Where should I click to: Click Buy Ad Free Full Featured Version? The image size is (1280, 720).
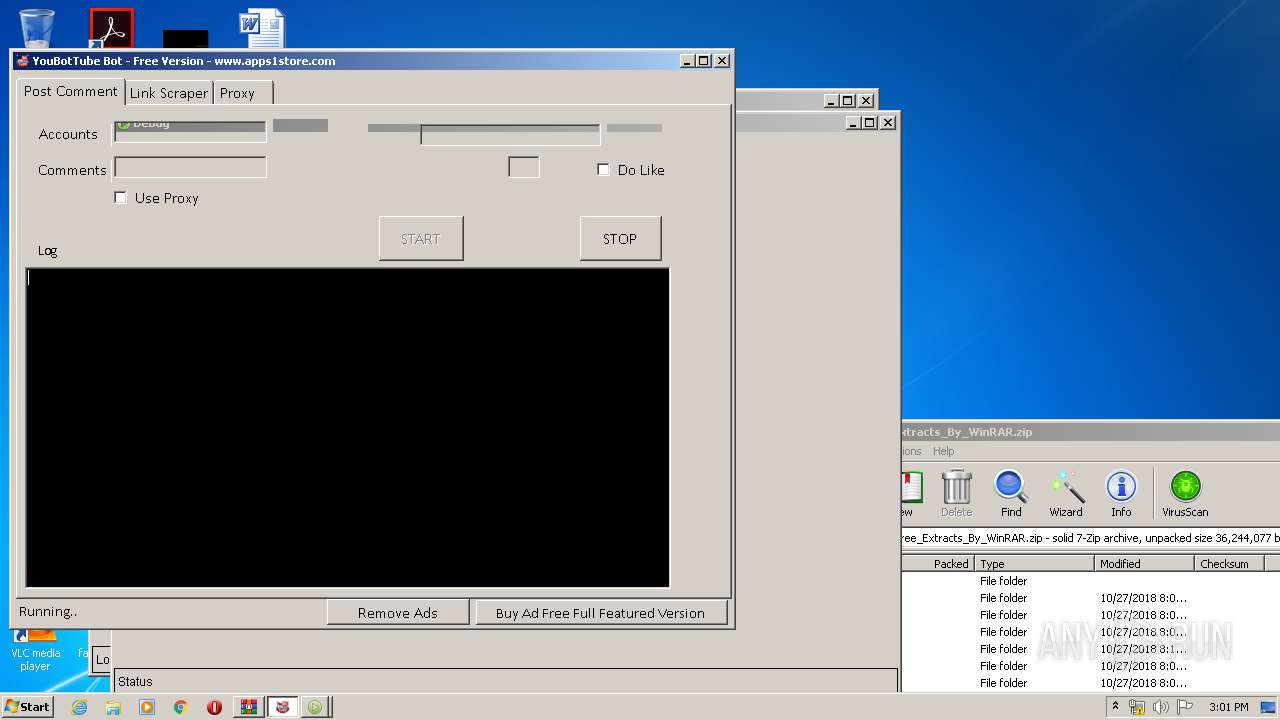tap(600, 613)
